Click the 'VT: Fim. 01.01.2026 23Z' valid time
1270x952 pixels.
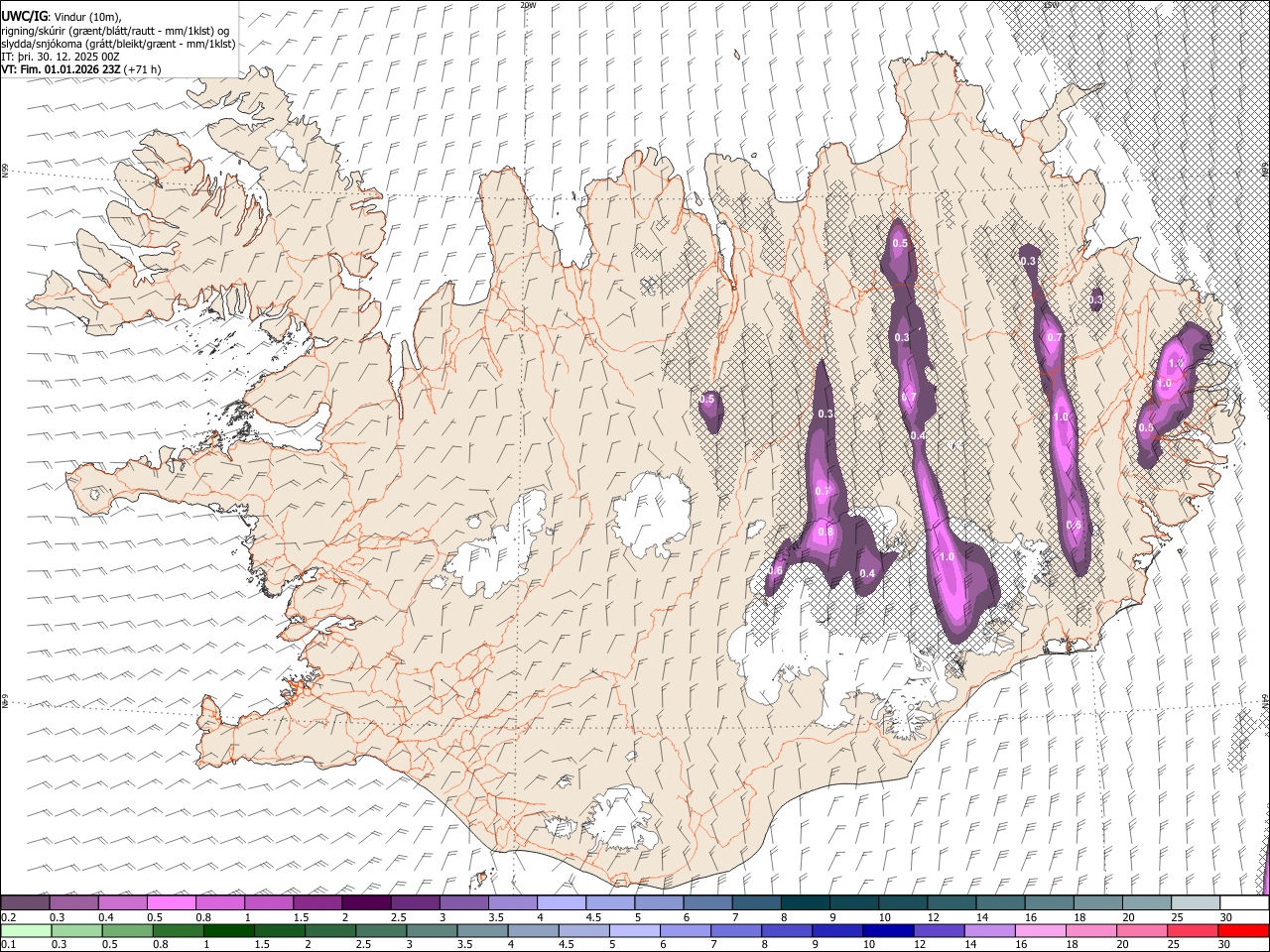pyautogui.click(x=62, y=69)
